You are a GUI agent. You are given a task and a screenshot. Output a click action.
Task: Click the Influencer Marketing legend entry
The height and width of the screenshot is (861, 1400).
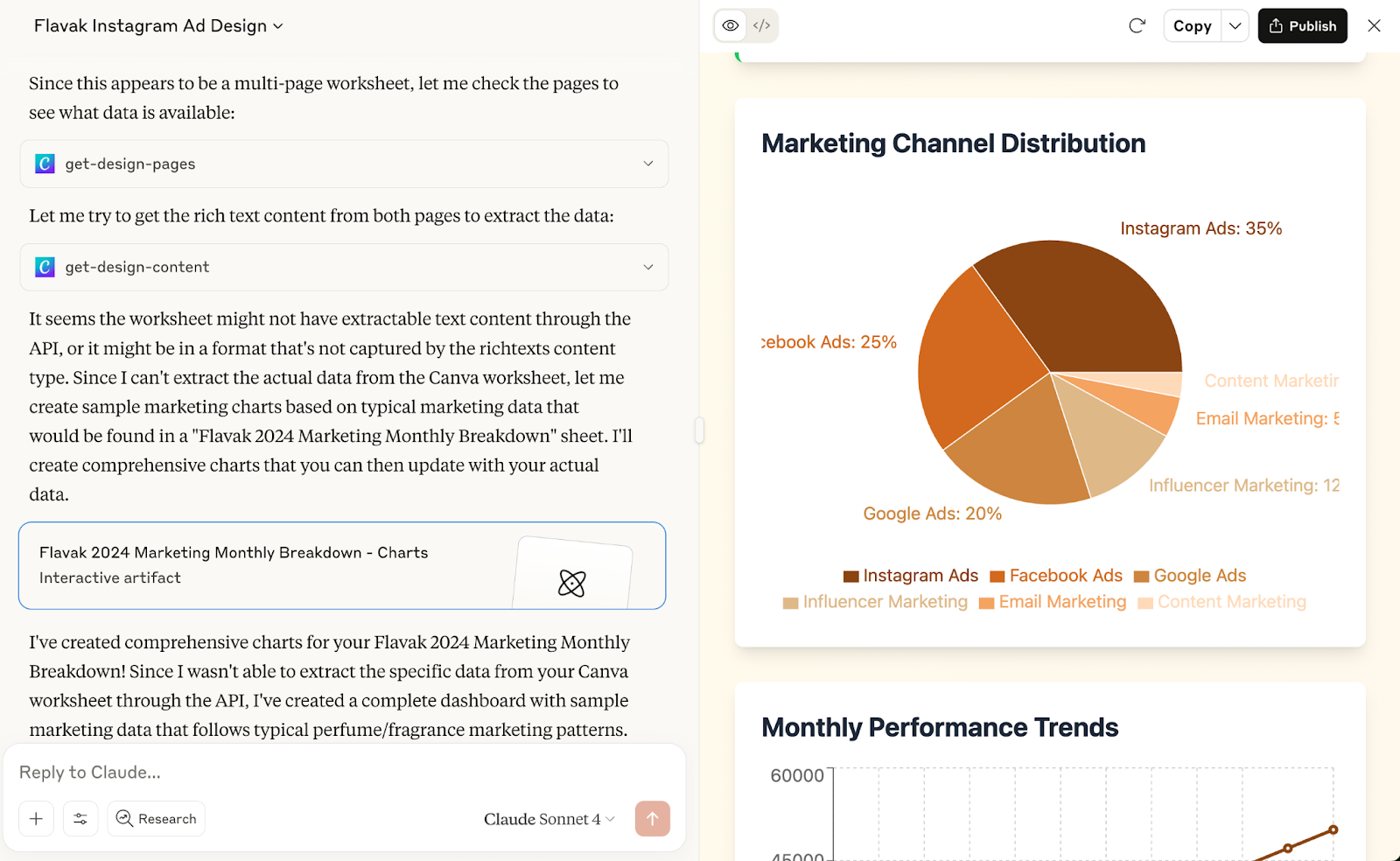click(876, 602)
